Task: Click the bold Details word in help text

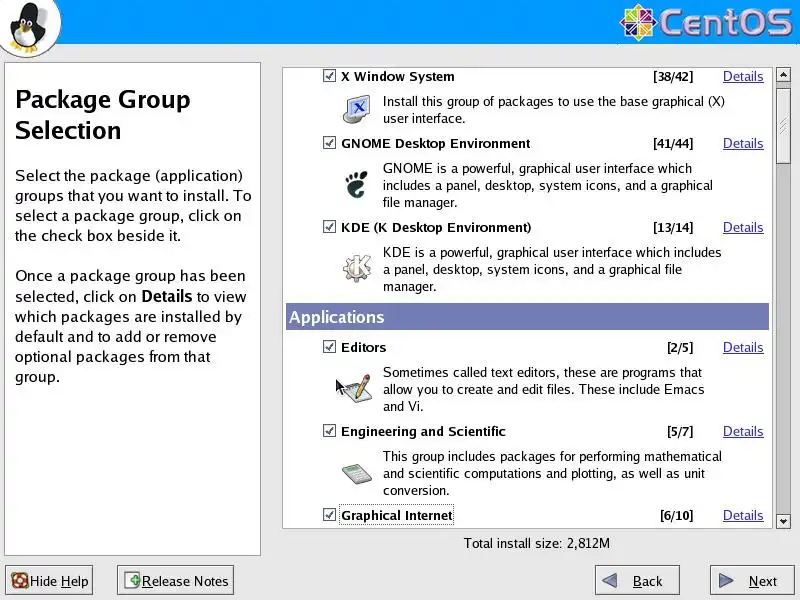Action: pos(167,296)
